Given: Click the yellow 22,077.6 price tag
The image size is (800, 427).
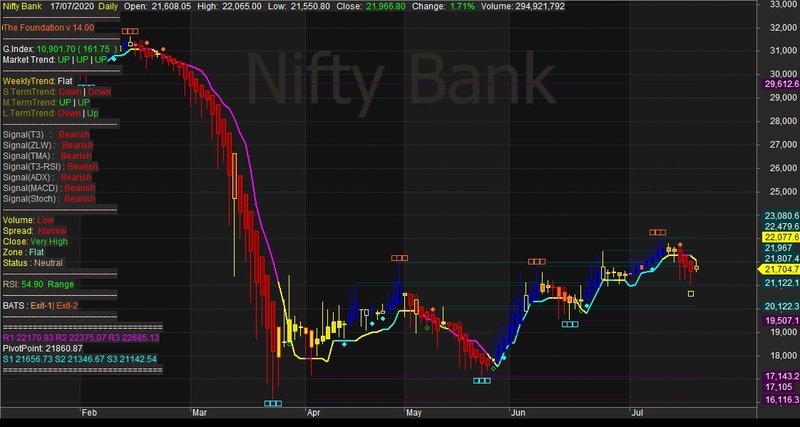Looking at the screenshot, I should pyautogui.click(x=781, y=237).
